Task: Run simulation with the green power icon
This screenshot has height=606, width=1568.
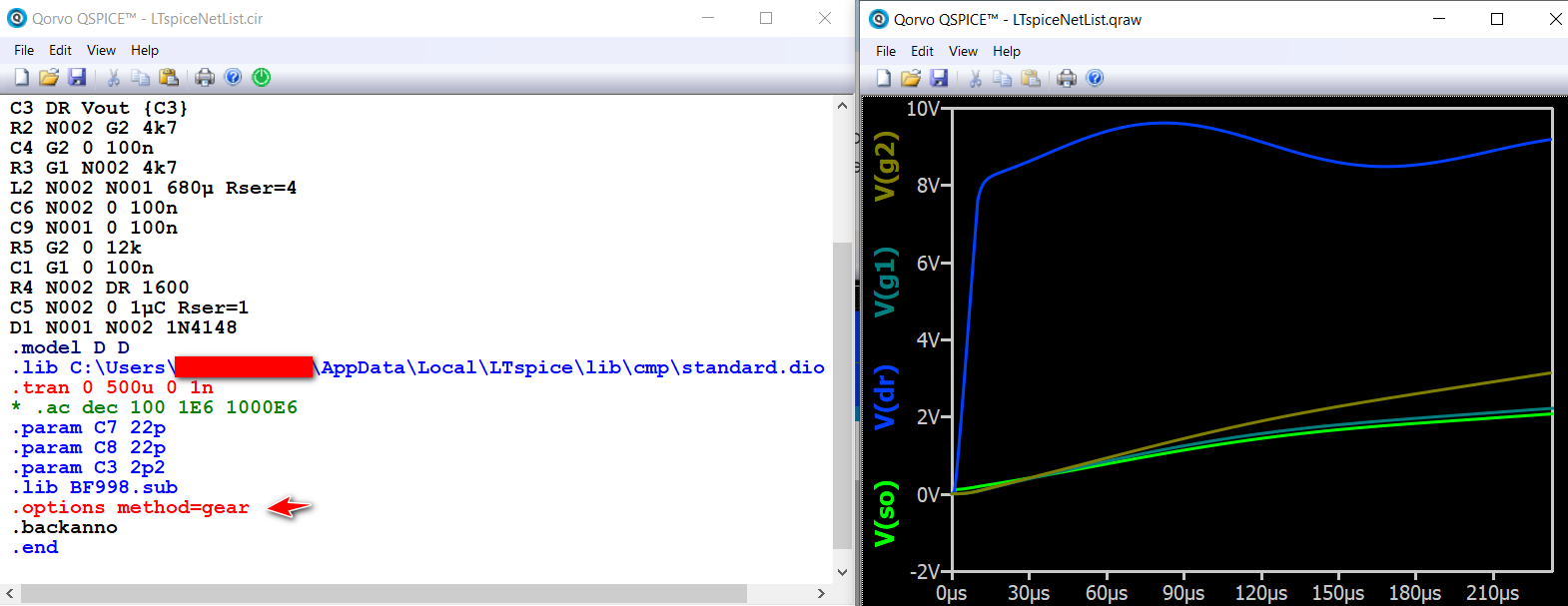Action: 261,77
